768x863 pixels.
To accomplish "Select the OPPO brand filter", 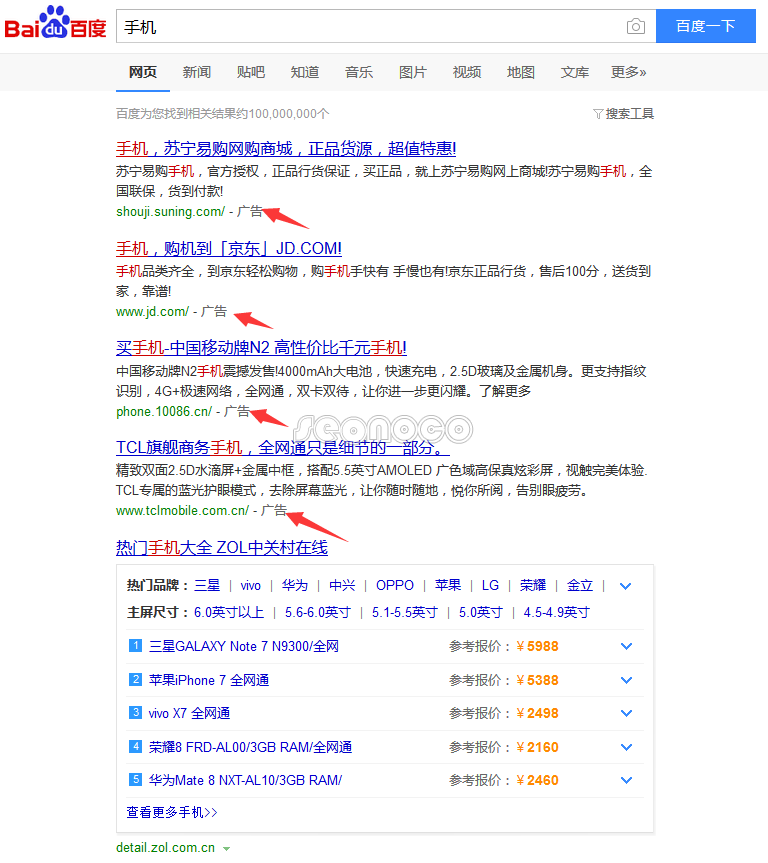I will point(394,586).
